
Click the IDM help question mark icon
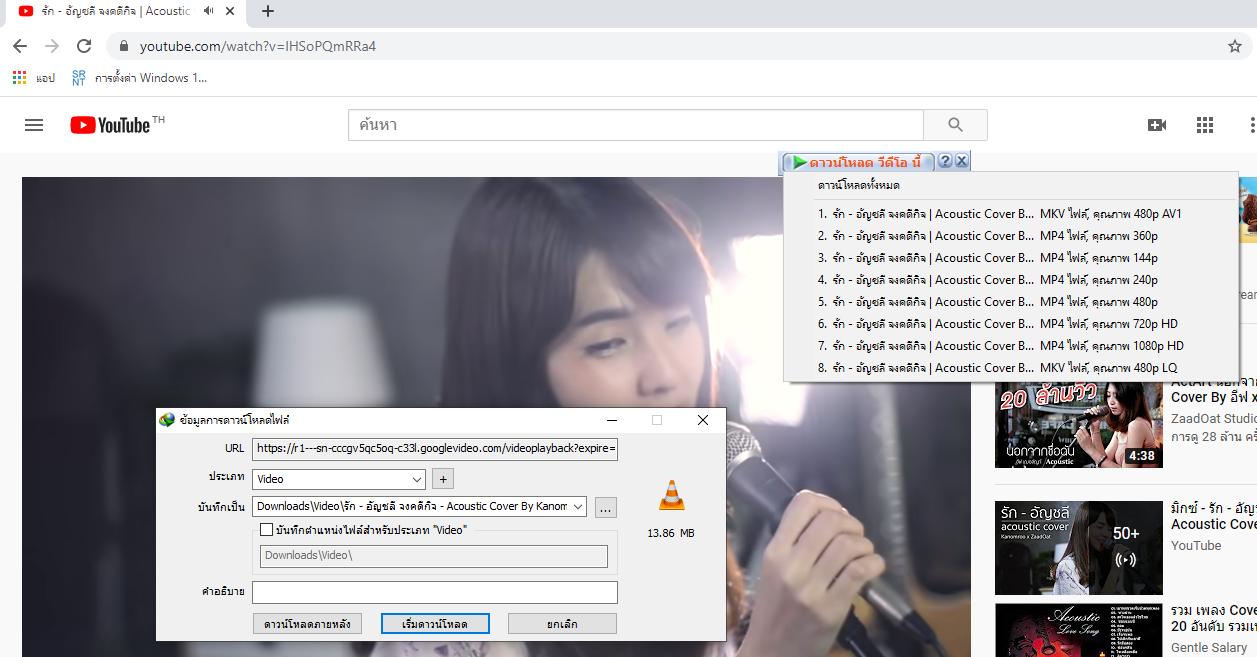[x=945, y=162]
